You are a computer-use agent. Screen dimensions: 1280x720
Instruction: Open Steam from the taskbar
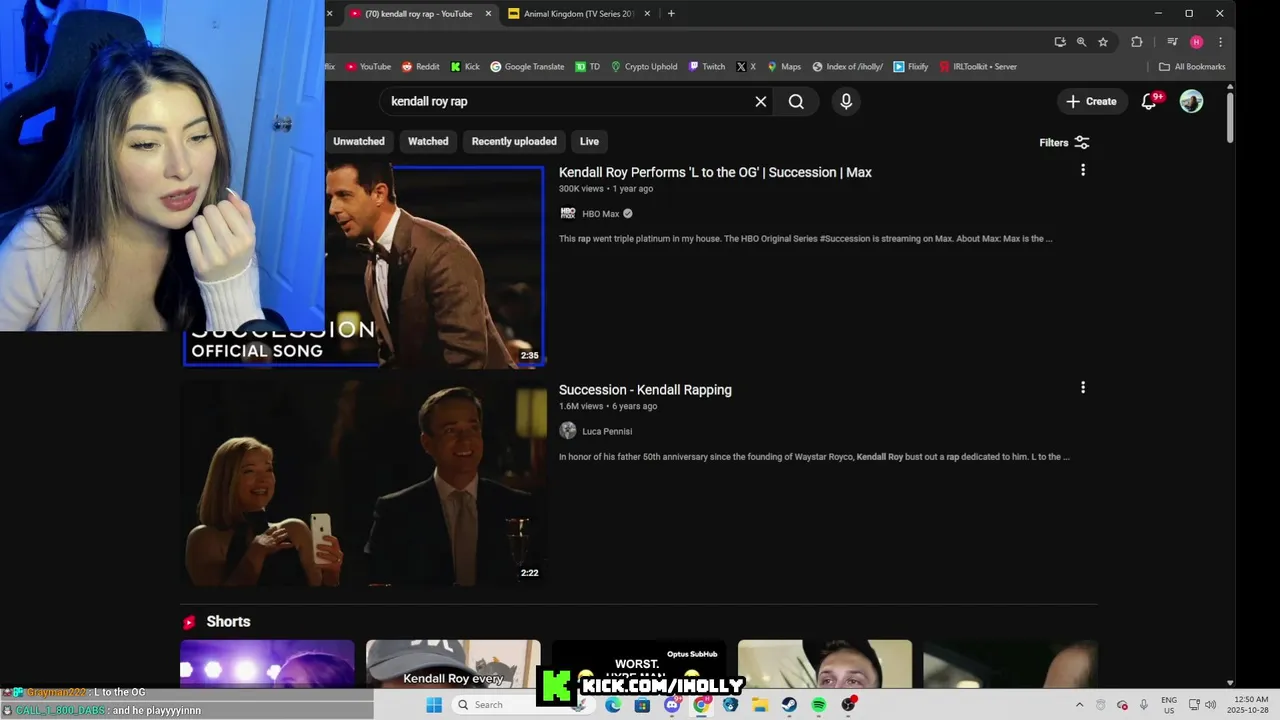click(x=789, y=705)
